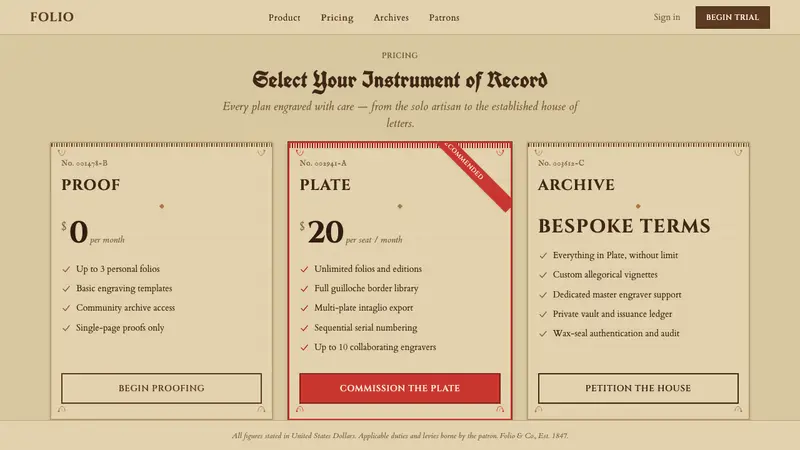Click the Multi-plate intaglio export text
Viewport: 800px width, 450px height.
click(364, 308)
